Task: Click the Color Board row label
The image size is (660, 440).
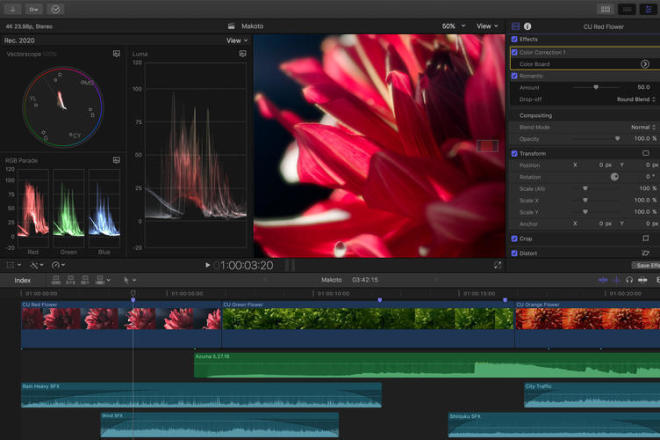Action: click(535, 64)
